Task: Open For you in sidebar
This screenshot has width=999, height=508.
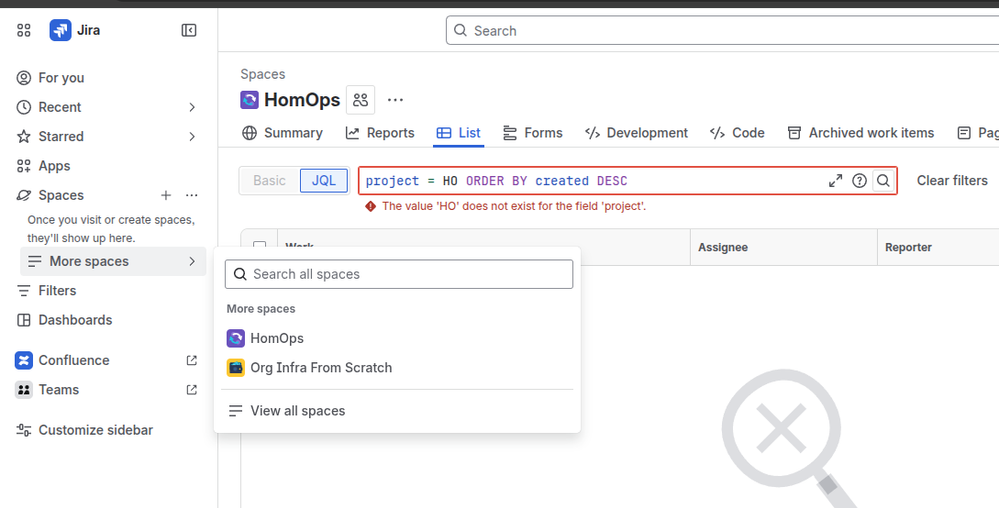Action: [61, 78]
